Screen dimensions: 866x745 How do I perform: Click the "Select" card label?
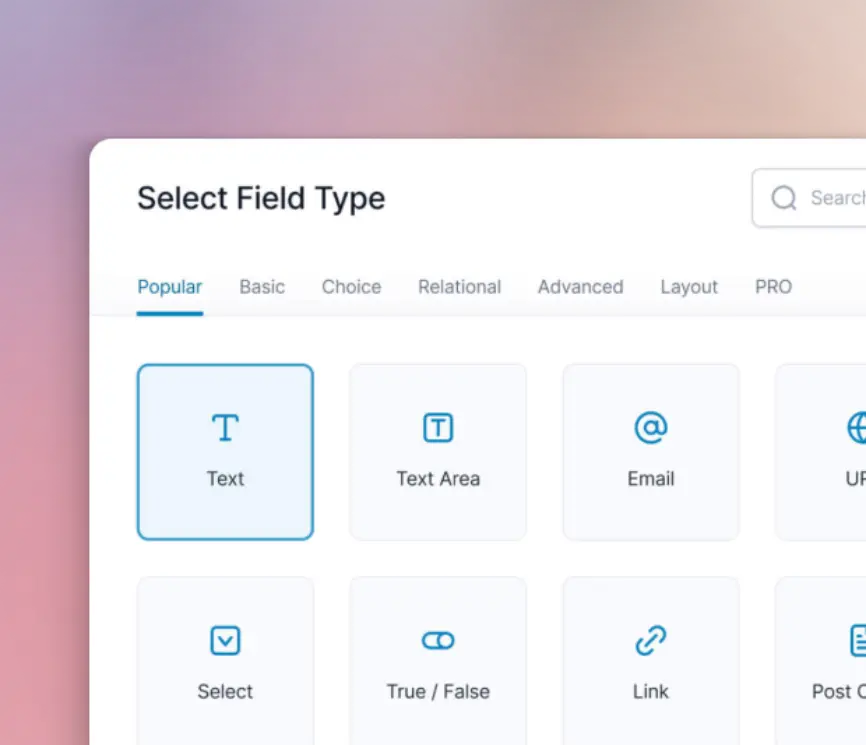click(225, 691)
